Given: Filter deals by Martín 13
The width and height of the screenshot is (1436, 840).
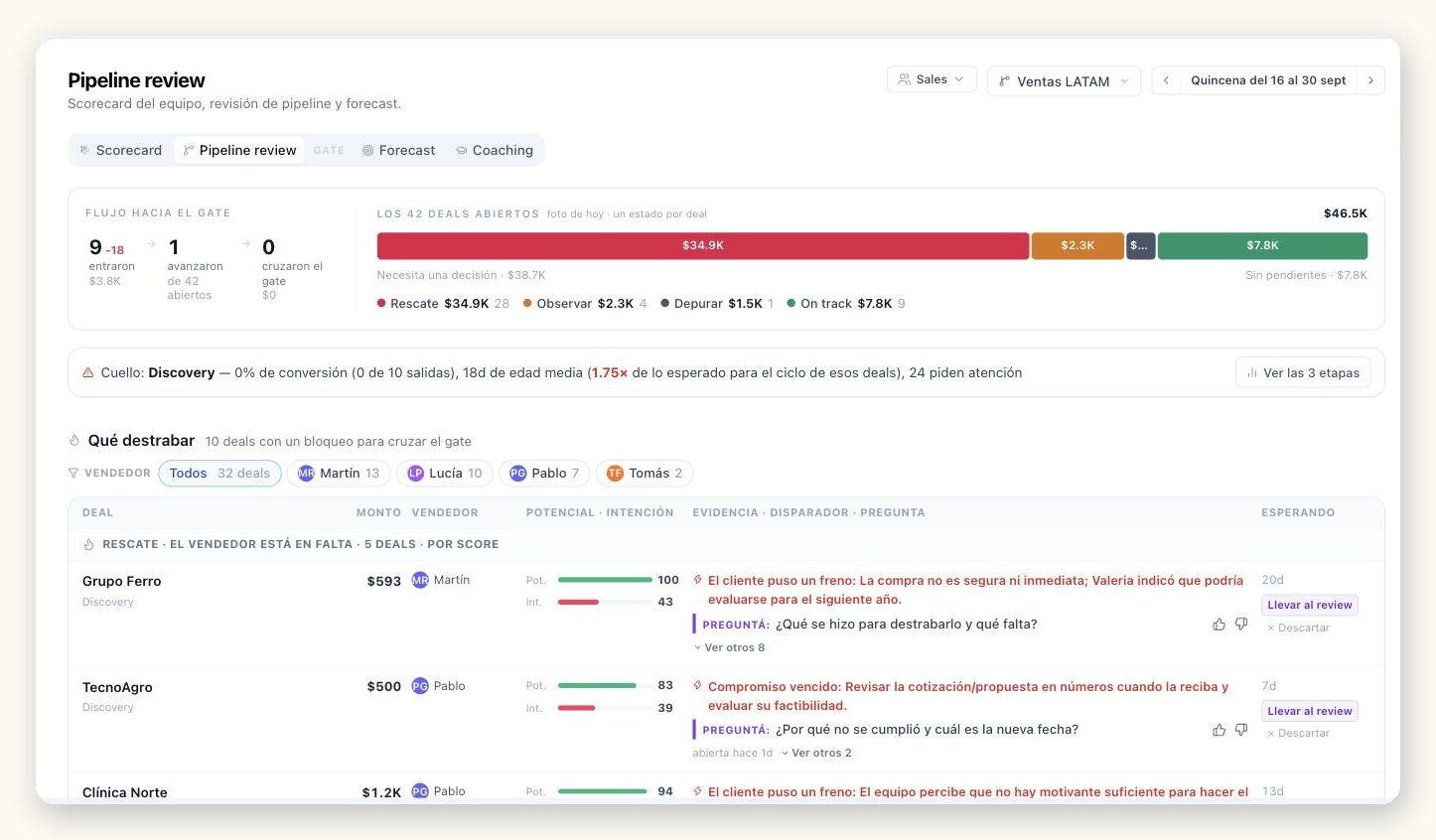Looking at the screenshot, I should (339, 474).
